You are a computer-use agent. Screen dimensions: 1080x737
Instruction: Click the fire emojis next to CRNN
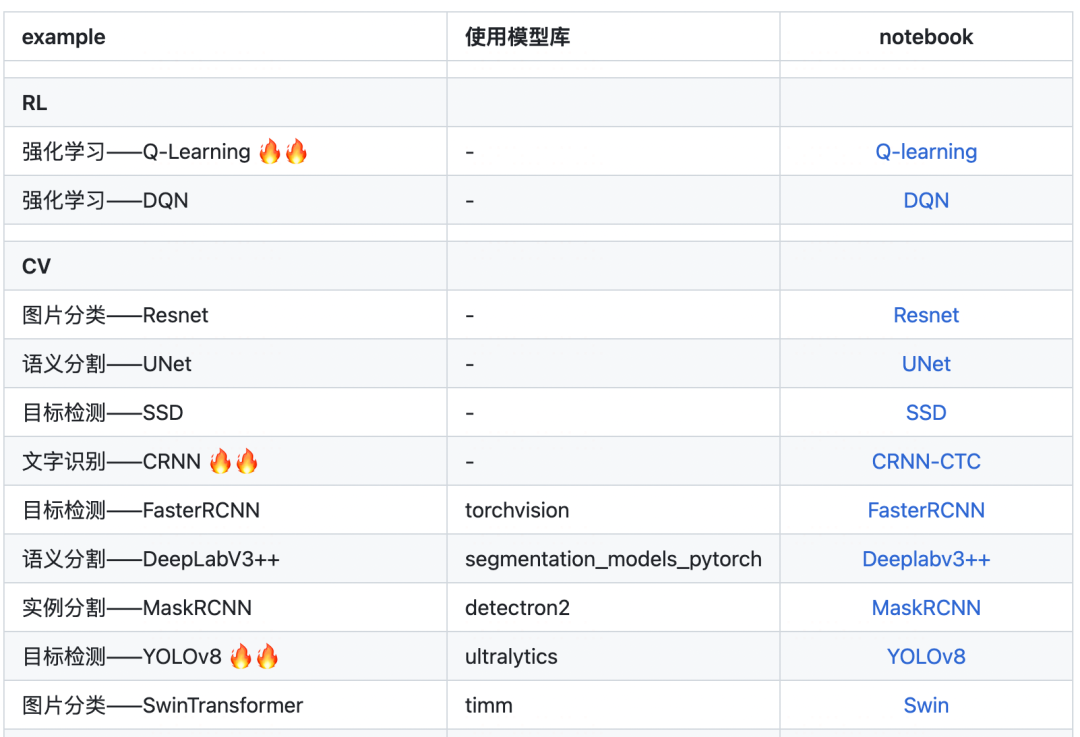pyautogui.click(x=233, y=461)
